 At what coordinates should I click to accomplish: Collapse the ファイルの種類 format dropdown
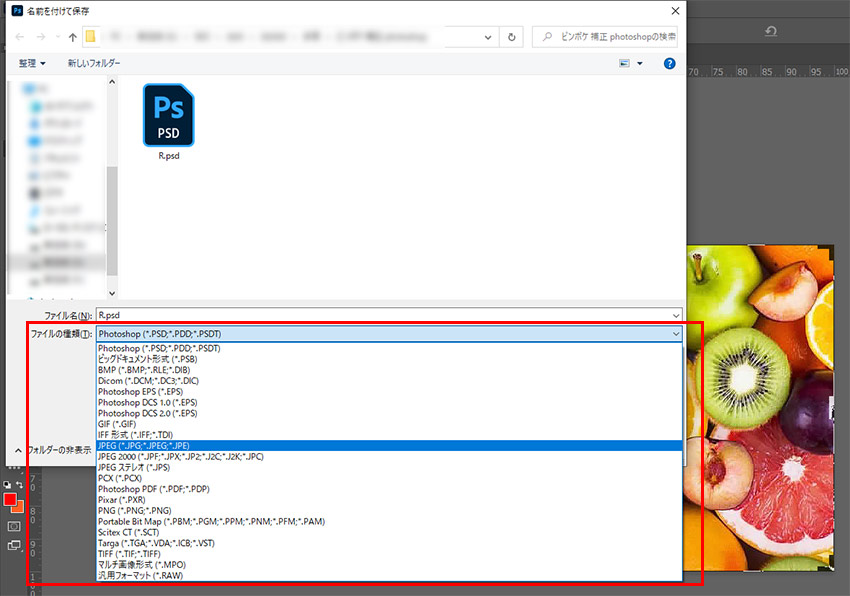click(676, 334)
